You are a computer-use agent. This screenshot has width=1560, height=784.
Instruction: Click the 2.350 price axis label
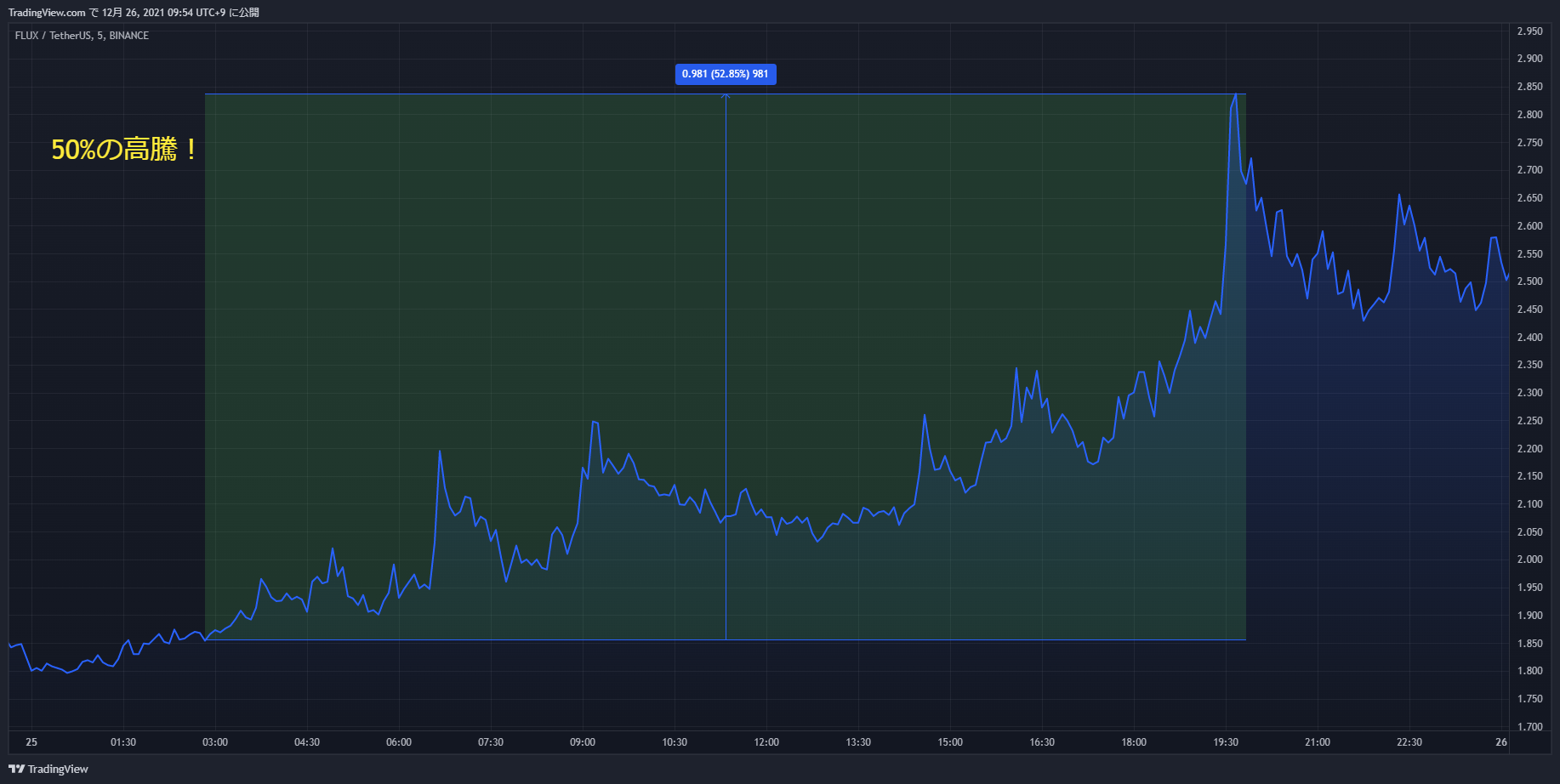(1529, 365)
